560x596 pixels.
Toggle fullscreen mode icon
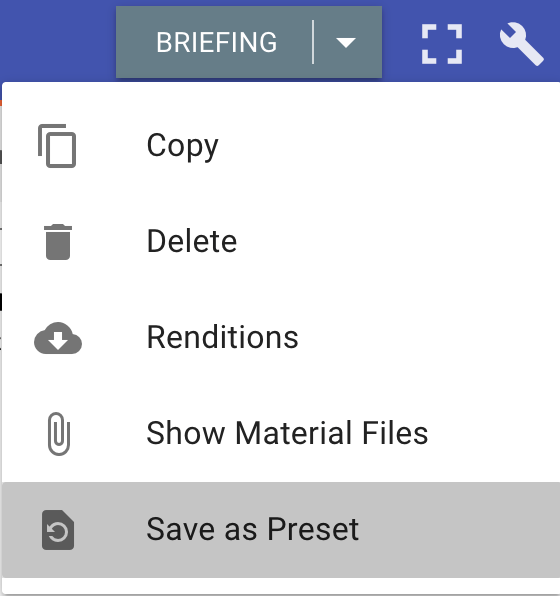click(x=442, y=44)
